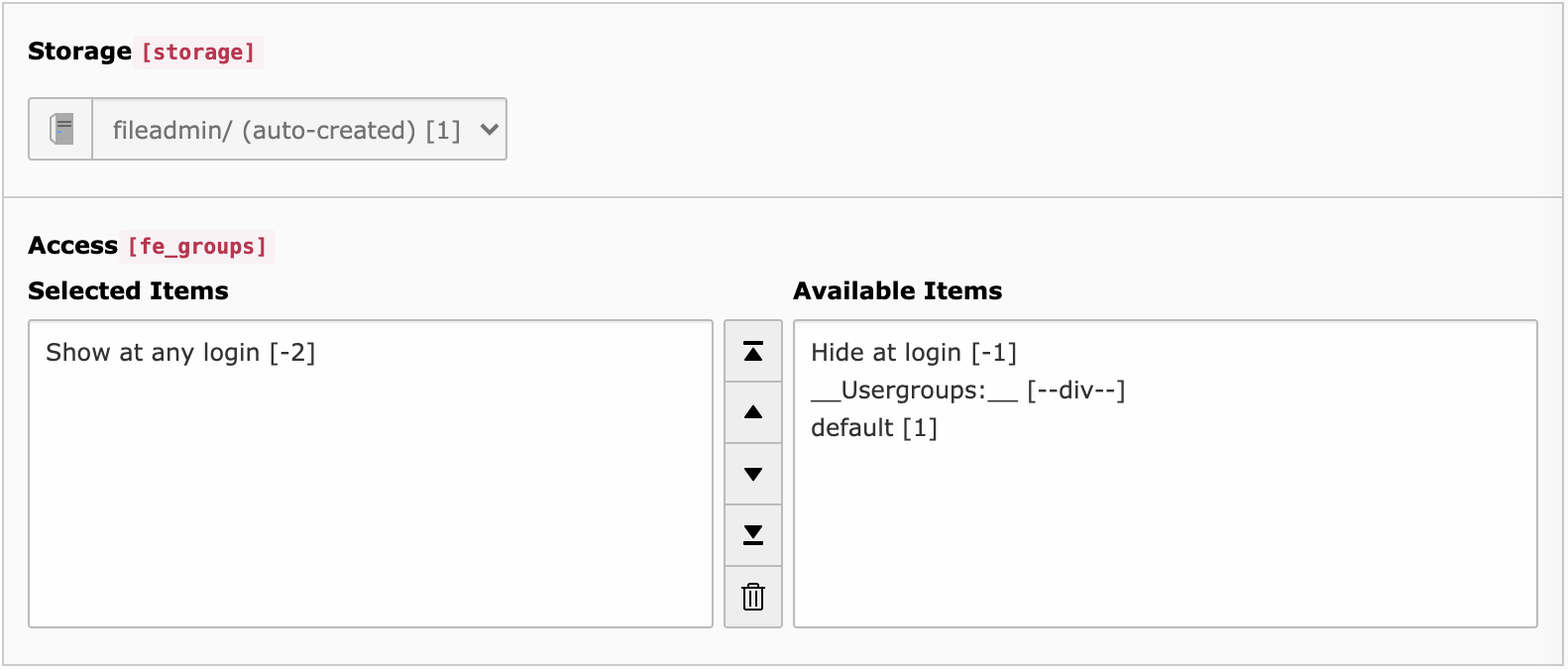Image resolution: width=1568 pixels, height=670 pixels.
Task: Click the move item down arrow icon
Action: coord(753,474)
